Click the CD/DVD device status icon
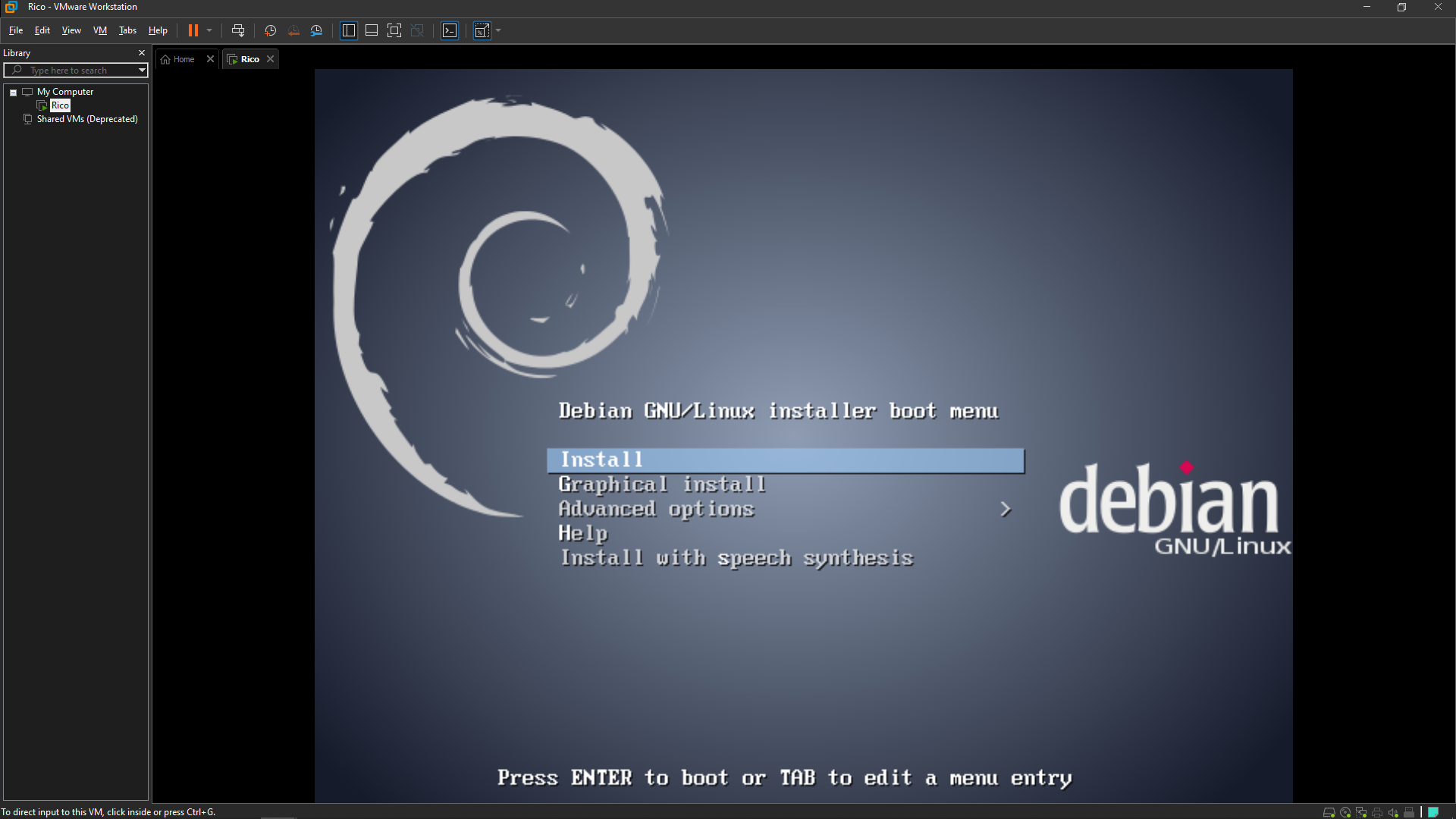1456x819 pixels. click(1345, 812)
